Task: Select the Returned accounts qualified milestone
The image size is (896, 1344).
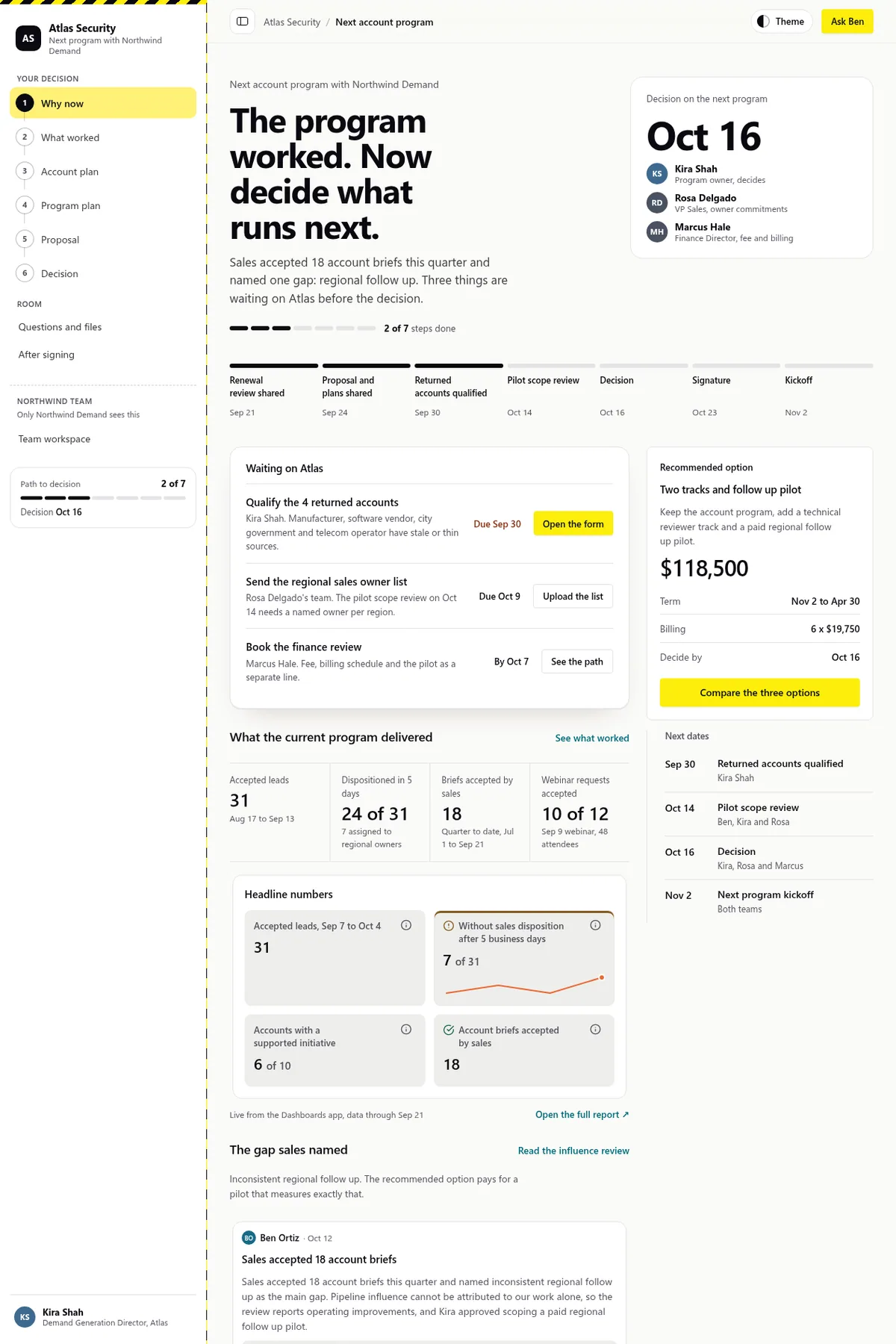Action: pos(458,391)
